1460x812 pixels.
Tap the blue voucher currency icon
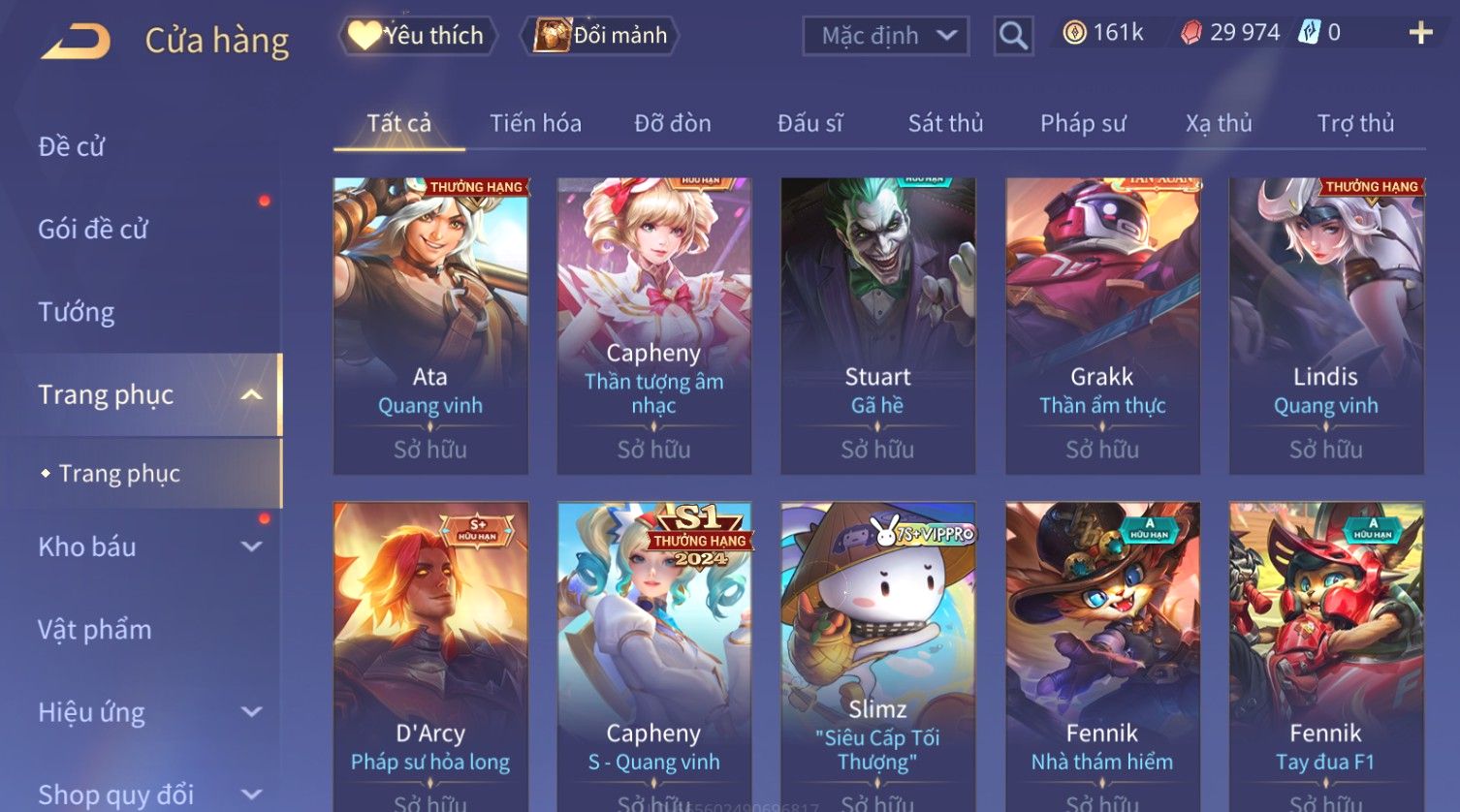(1310, 33)
